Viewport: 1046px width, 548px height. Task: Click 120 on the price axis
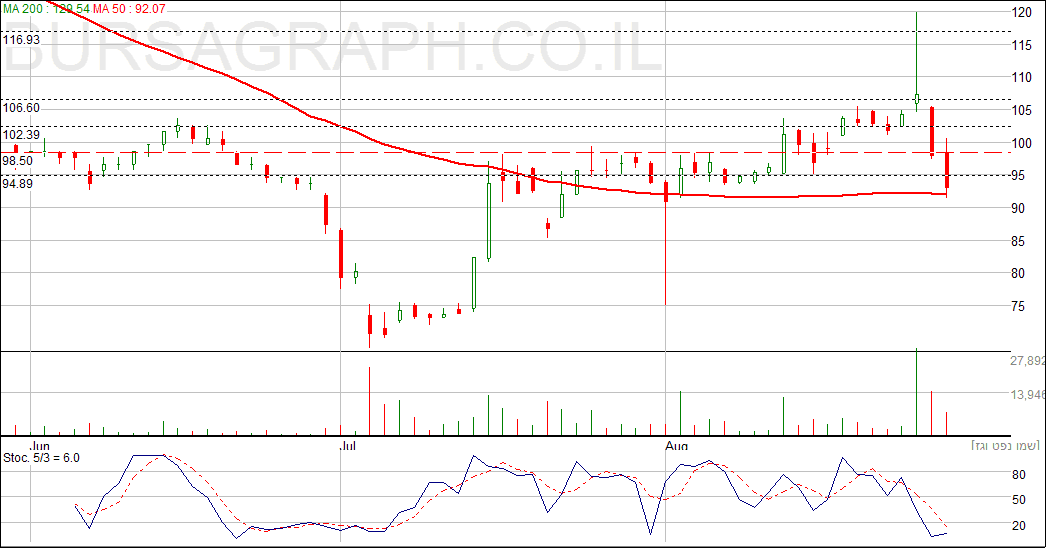(1022, 12)
